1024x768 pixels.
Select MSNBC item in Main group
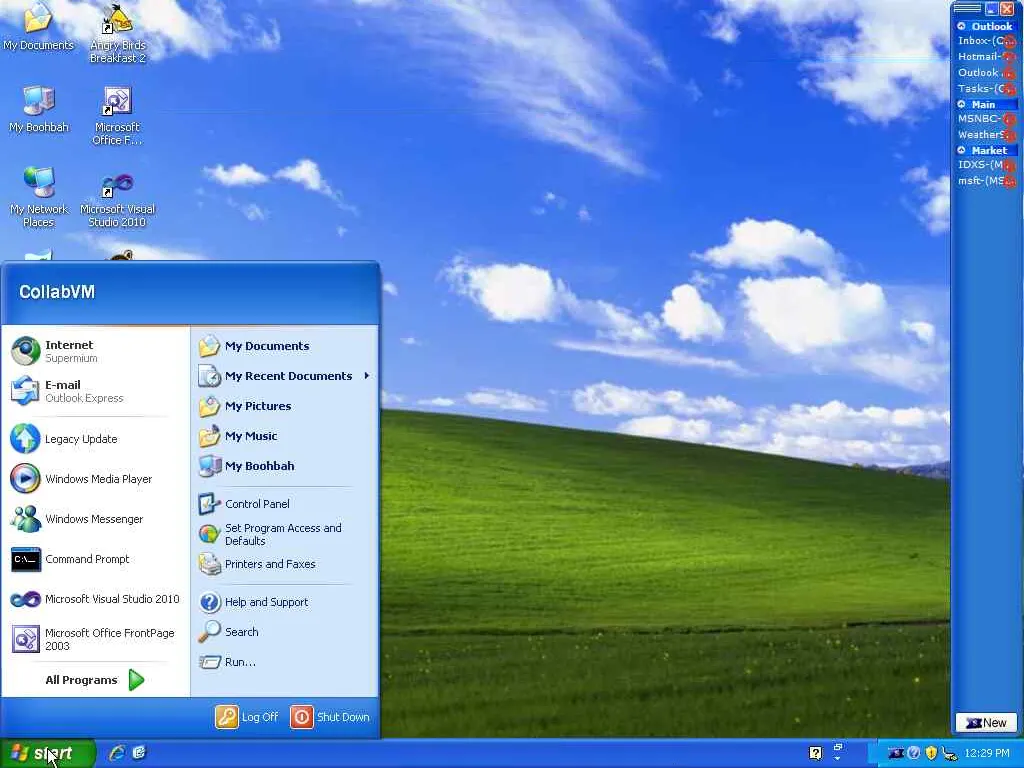pyautogui.click(x=986, y=119)
